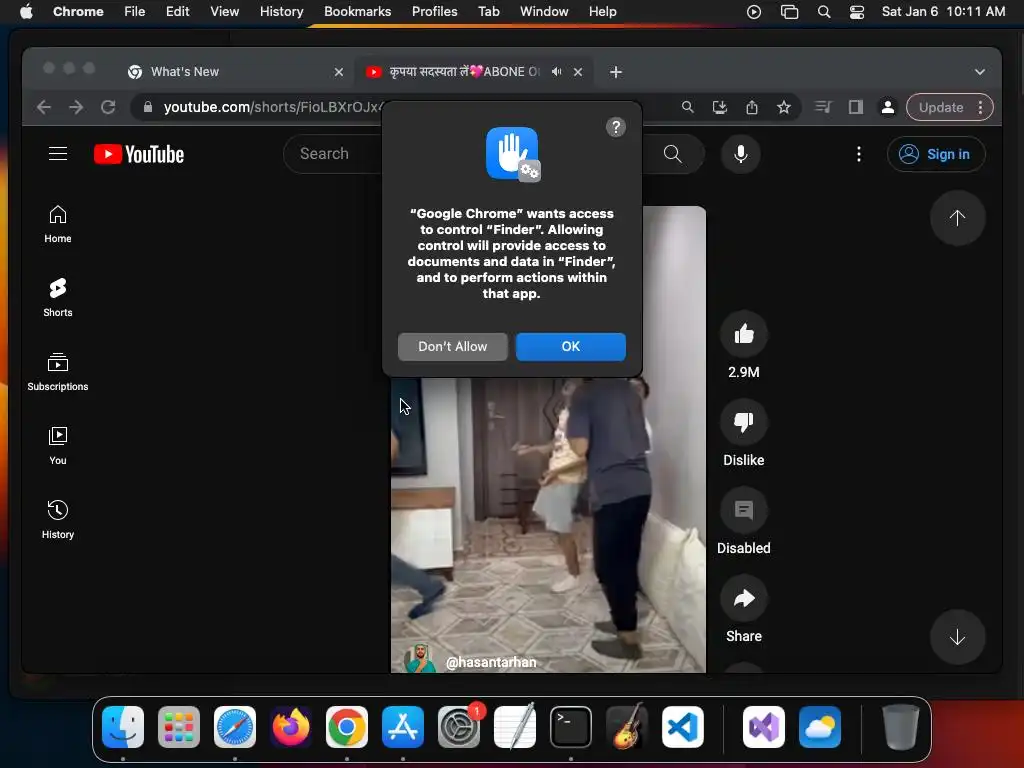Image resolution: width=1024 pixels, height=768 pixels.
Task: Open Home in the YouTube sidebar
Action: point(58,225)
